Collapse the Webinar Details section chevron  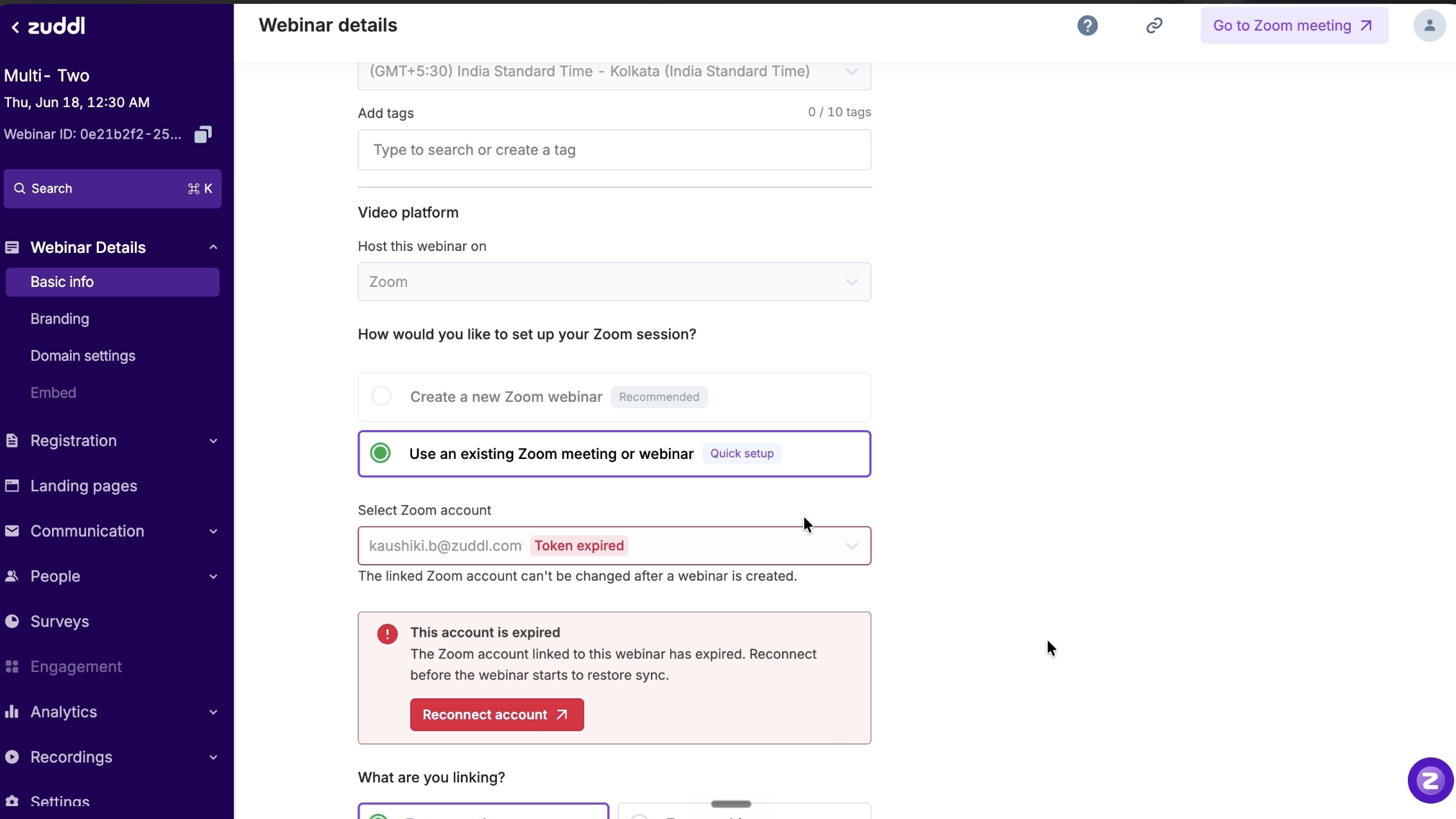(x=213, y=247)
